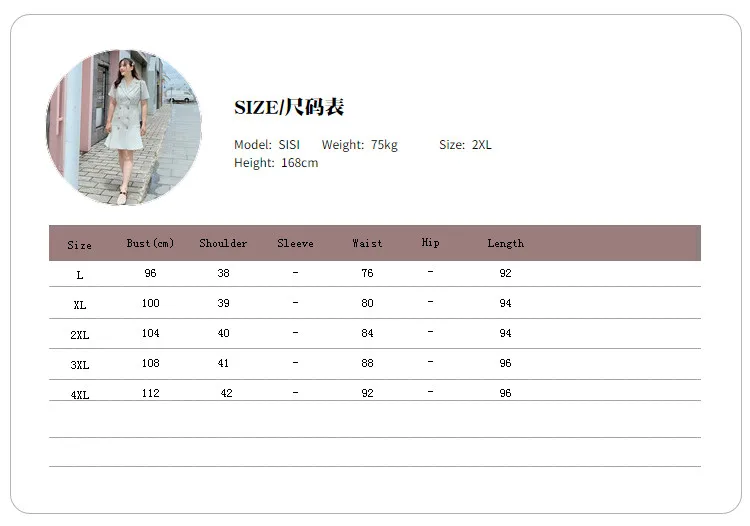
Task: Select the '3XL' size row label
Action: [x=80, y=365]
